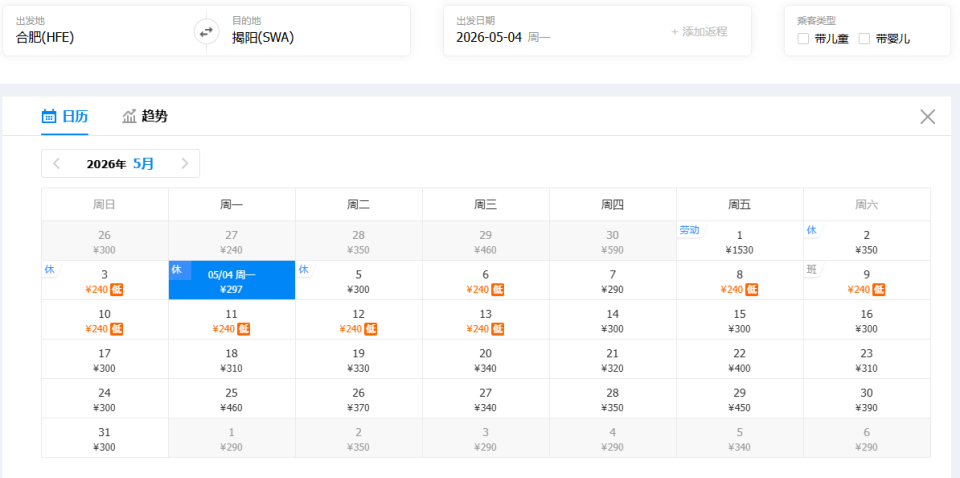The height and width of the screenshot is (478, 960).
Task: Select May 20 priced ¥340
Action: click(486, 359)
